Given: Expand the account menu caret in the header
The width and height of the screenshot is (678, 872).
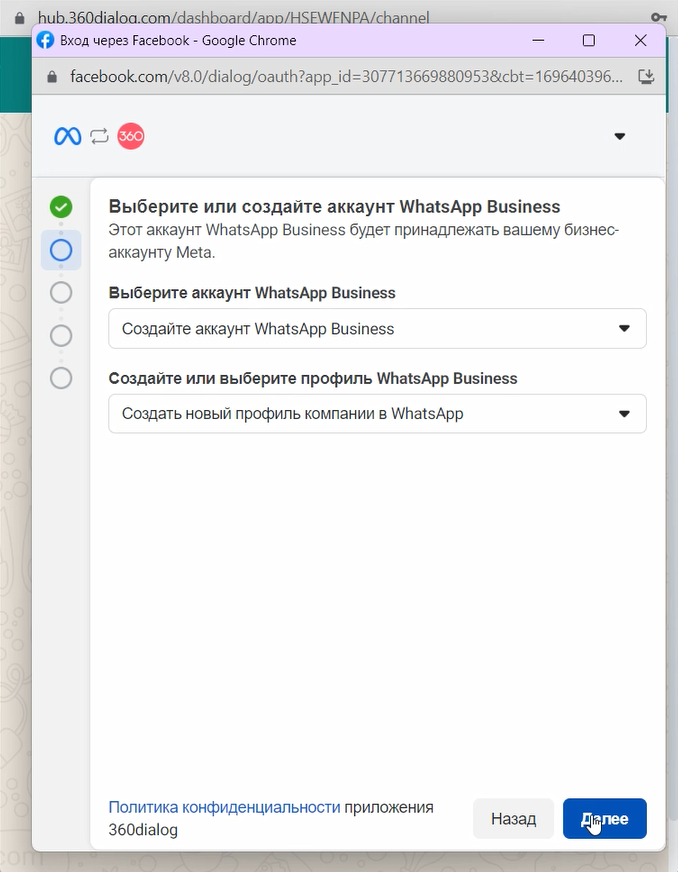Looking at the screenshot, I should pyautogui.click(x=619, y=137).
